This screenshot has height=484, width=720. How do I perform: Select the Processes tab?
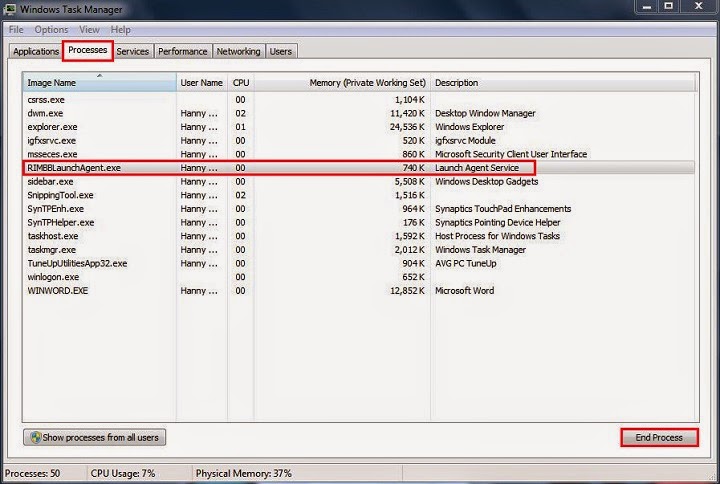pyautogui.click(x=88, y=50)
